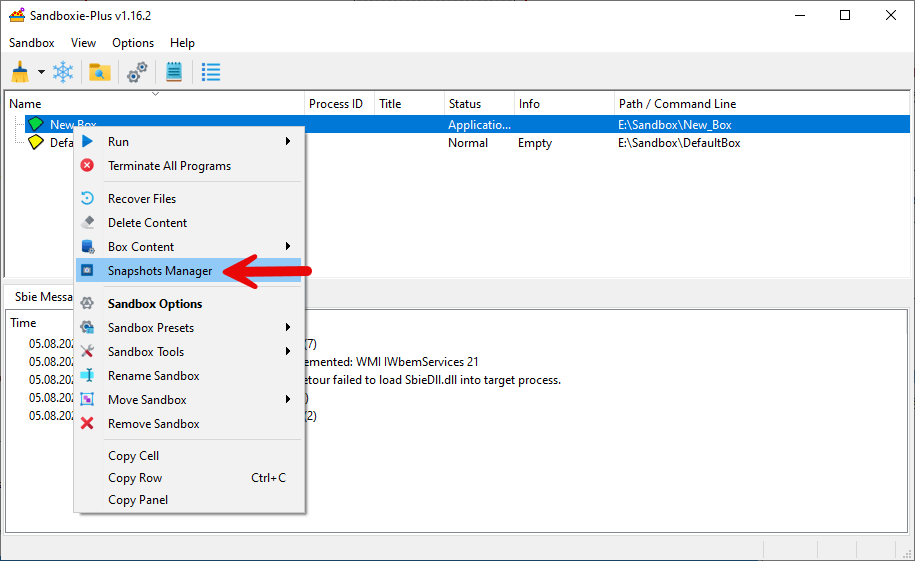Select Recover Files menu entry

click(x=188, y=198)
